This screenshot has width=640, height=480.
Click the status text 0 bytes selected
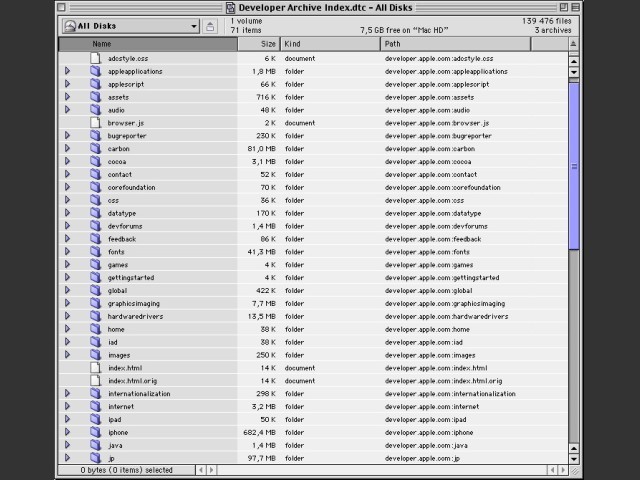tap(127, 470)
